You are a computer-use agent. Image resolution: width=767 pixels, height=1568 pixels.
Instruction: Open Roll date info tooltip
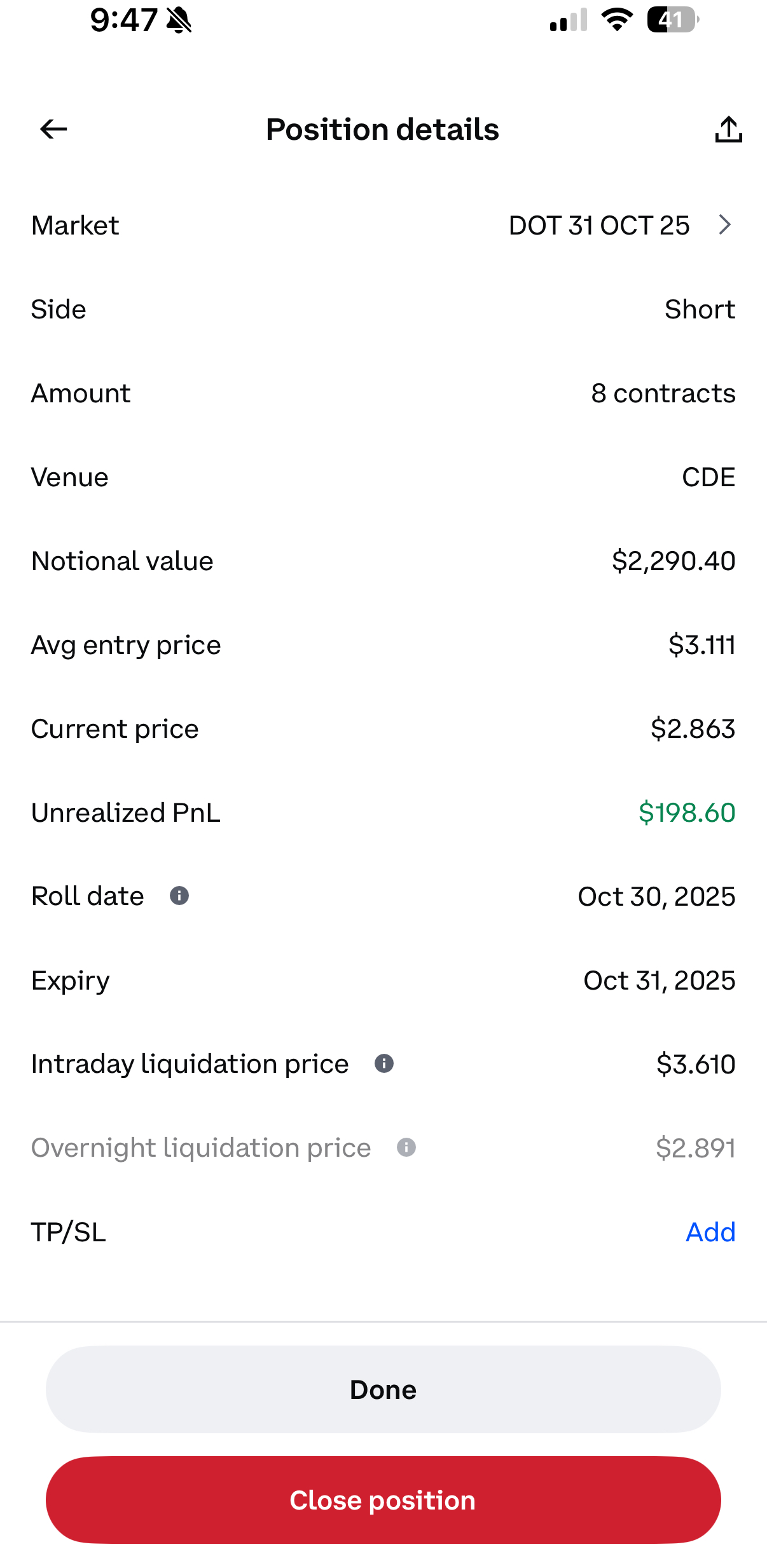pos(179,896)
